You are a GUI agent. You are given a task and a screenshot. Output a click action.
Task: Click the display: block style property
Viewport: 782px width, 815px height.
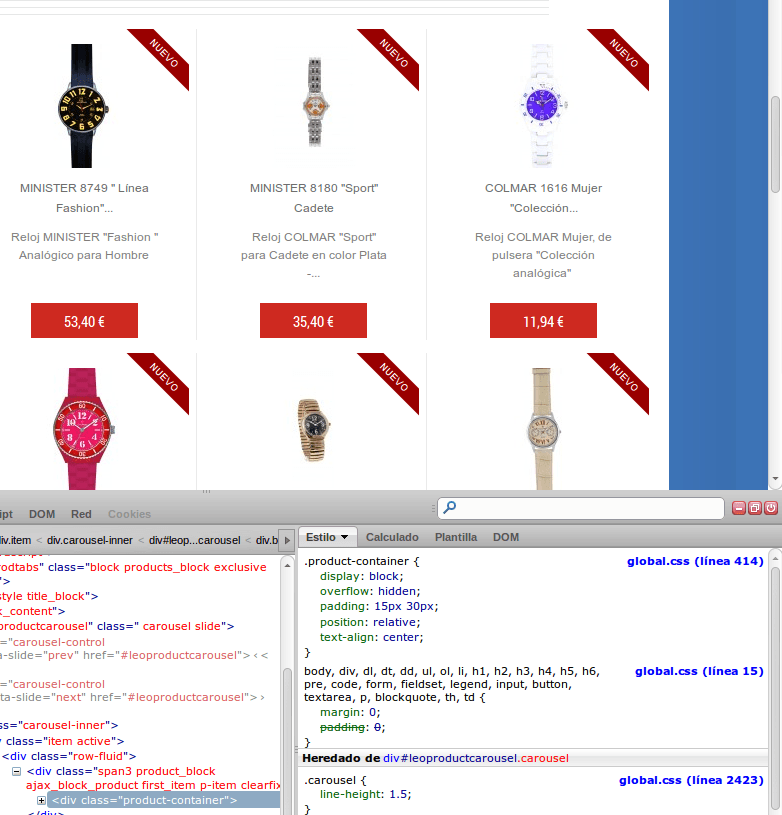tap(362, 576)
